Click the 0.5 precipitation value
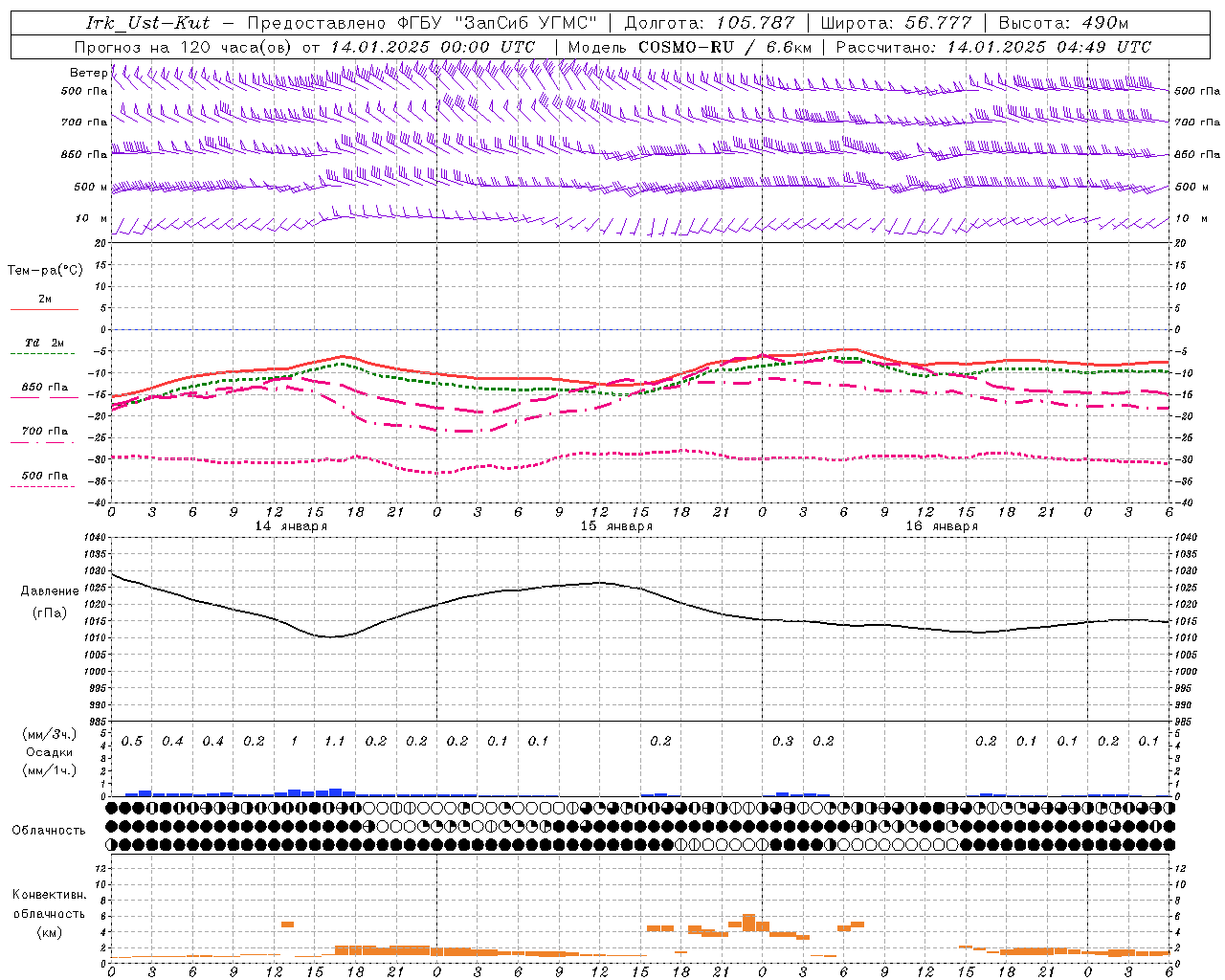 132,742
